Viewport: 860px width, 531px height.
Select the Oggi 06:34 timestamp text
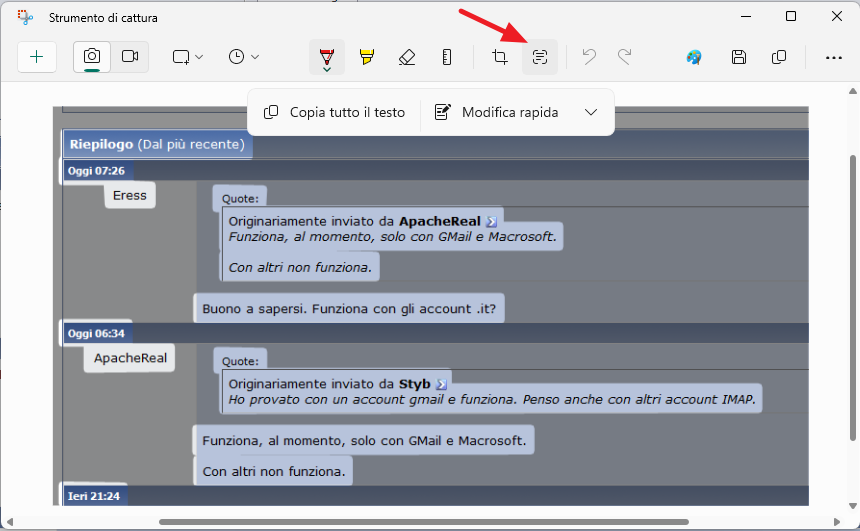click(96, 334)
